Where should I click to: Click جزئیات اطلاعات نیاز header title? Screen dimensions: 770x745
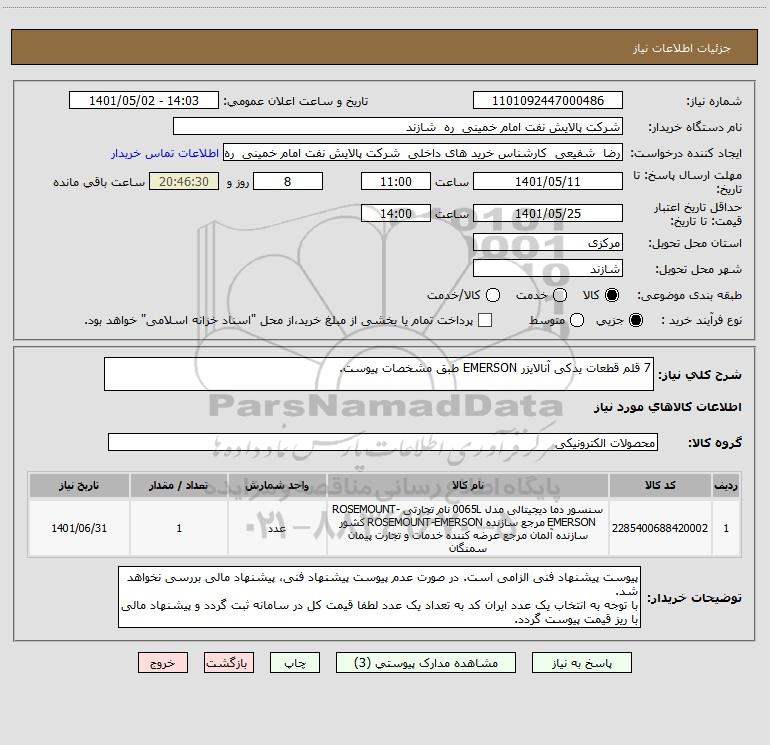coord(681,48)
